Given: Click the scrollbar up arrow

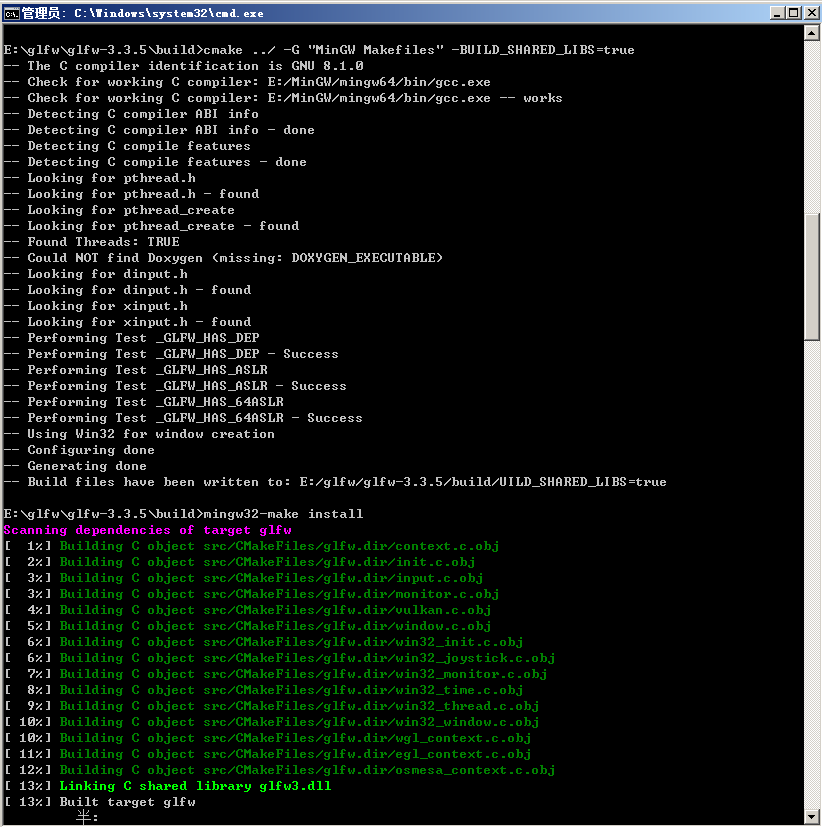Looking at the screenshot, I should [x=812, y=33].
